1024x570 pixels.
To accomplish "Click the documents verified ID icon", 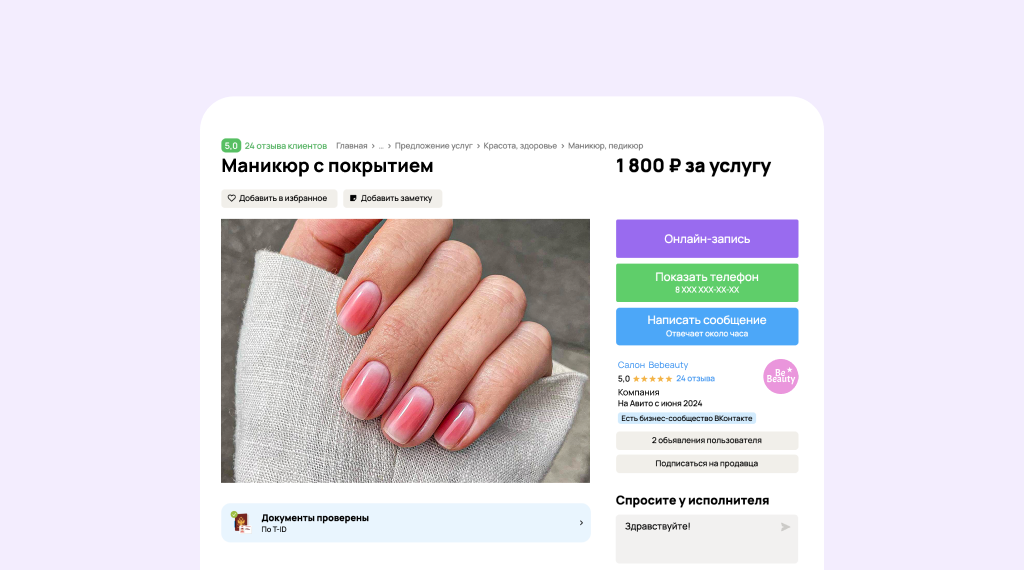I will [241, 522].
